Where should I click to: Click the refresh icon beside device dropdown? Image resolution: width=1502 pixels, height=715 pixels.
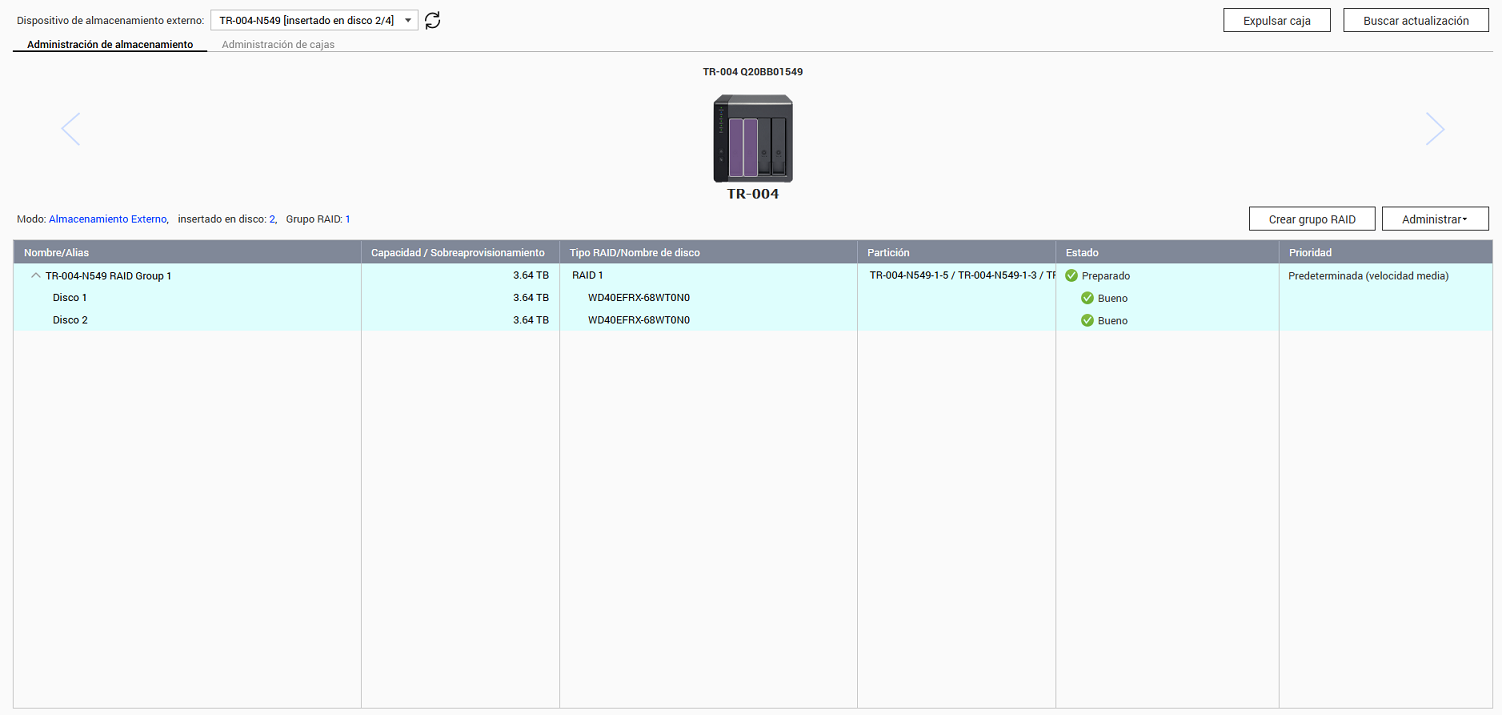click(x=433, y=21)
